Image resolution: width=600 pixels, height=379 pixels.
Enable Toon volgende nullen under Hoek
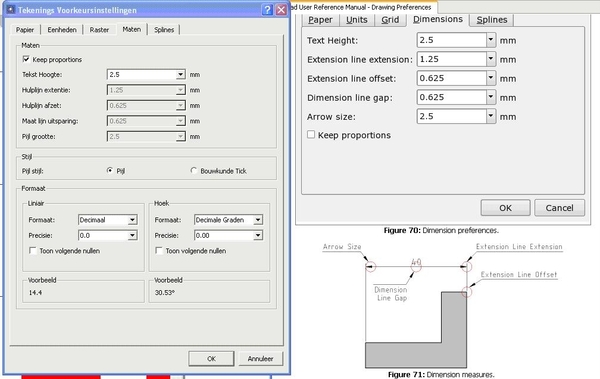tap(159, 250)
